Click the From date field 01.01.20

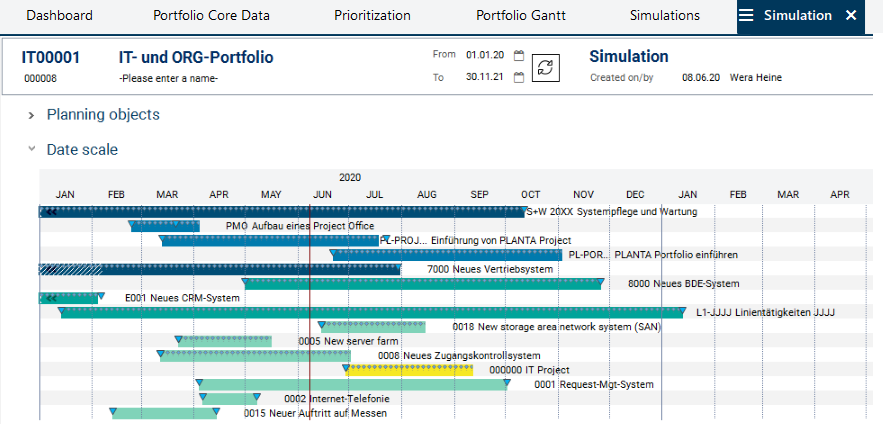(483, 55)
